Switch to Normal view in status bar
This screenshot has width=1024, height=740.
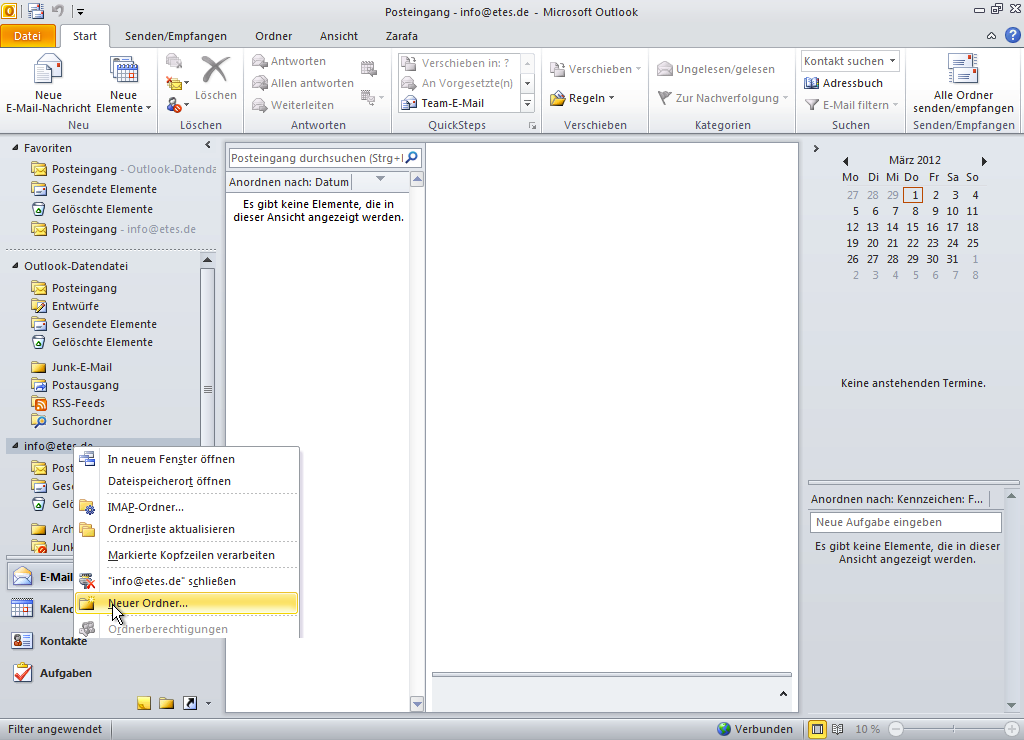[x=817, y=729]
